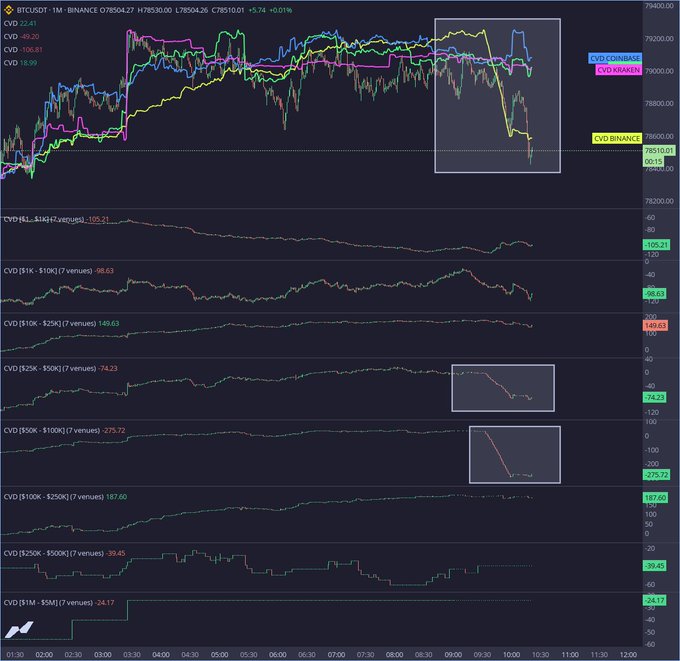Click the -74.23 value tag on axis

[x=654, y=397]
